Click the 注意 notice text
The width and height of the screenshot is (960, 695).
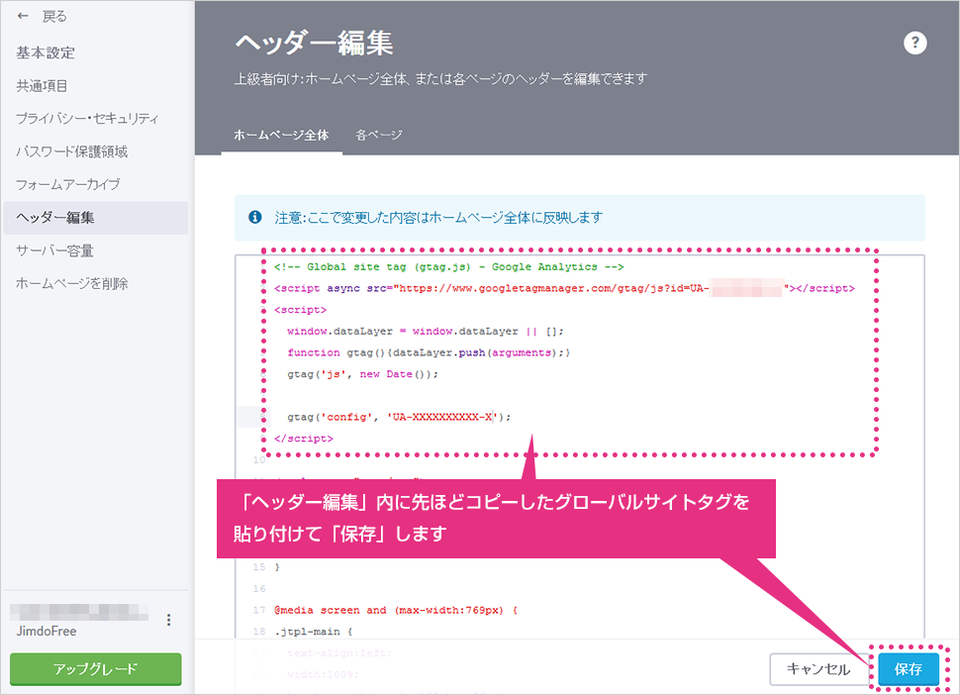(x=438, y=217)
